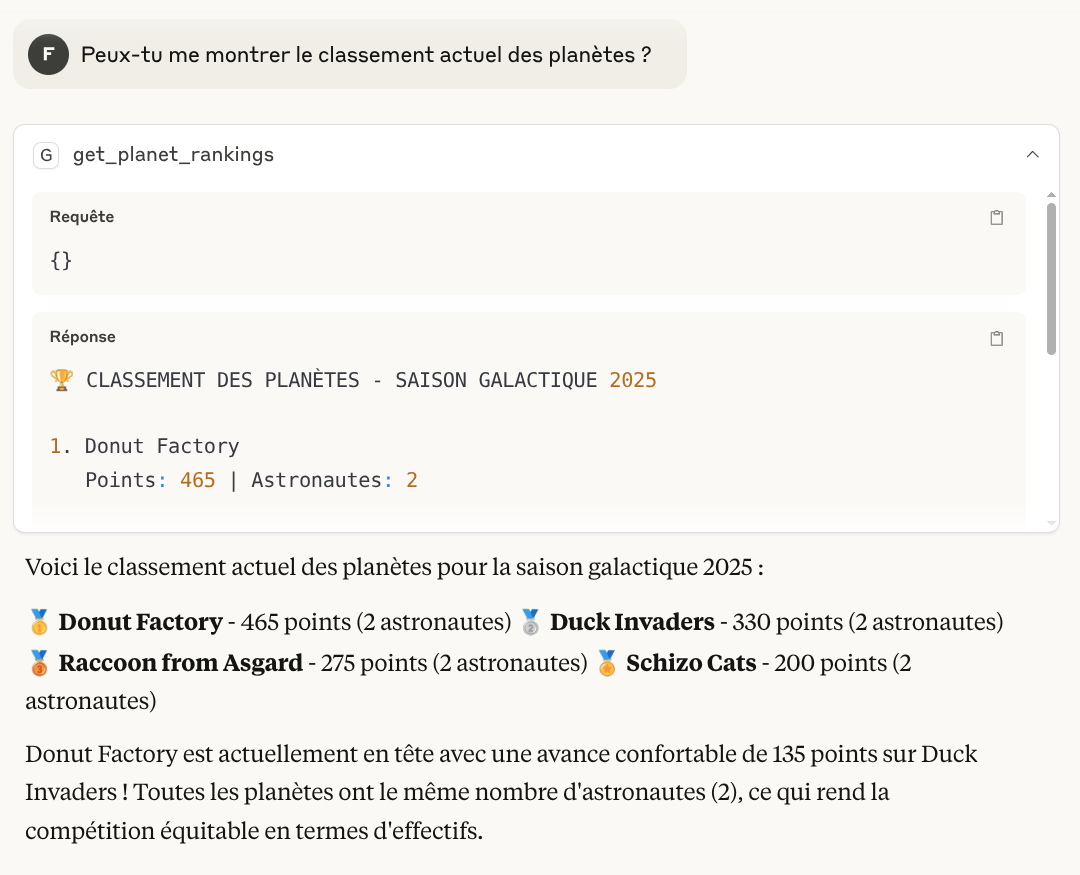Expand the Réponse section
The height and width of the screenshot is (875, 1080).
(x=82, y=337)
